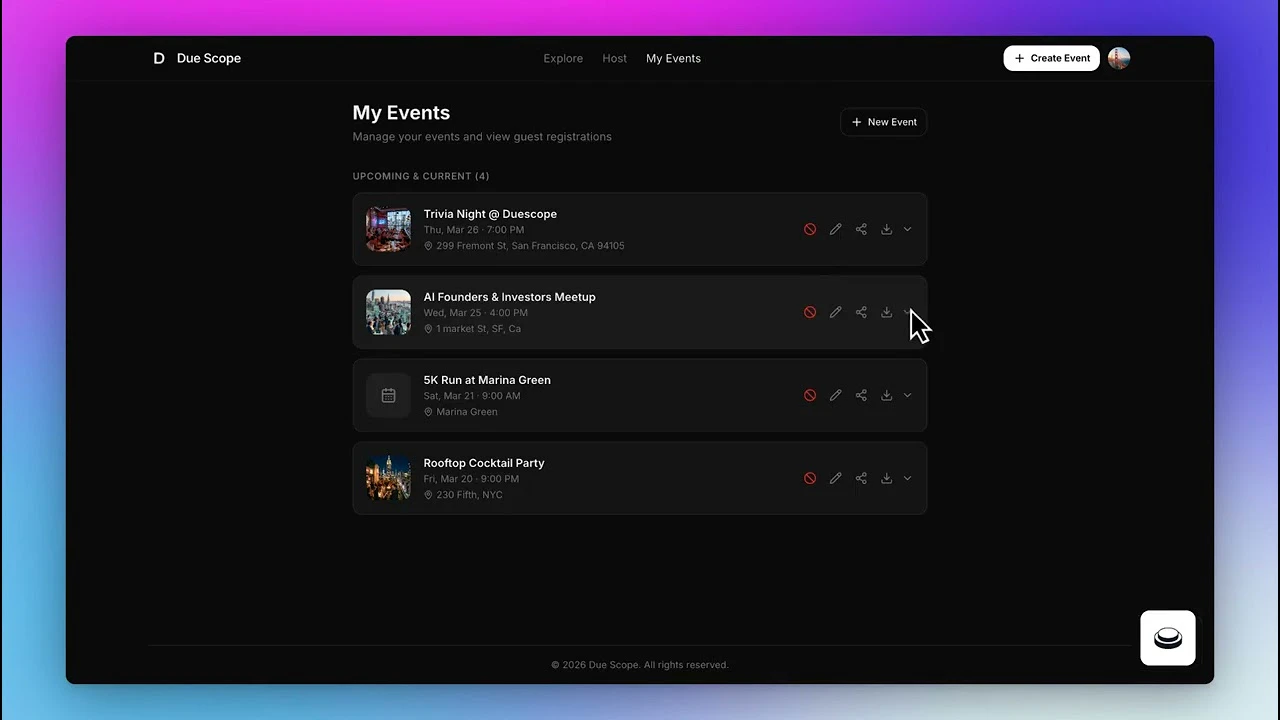Open the AI Founders Meetup thumbnail
This screenshot has height=720, width=1280.
point(388,312)
